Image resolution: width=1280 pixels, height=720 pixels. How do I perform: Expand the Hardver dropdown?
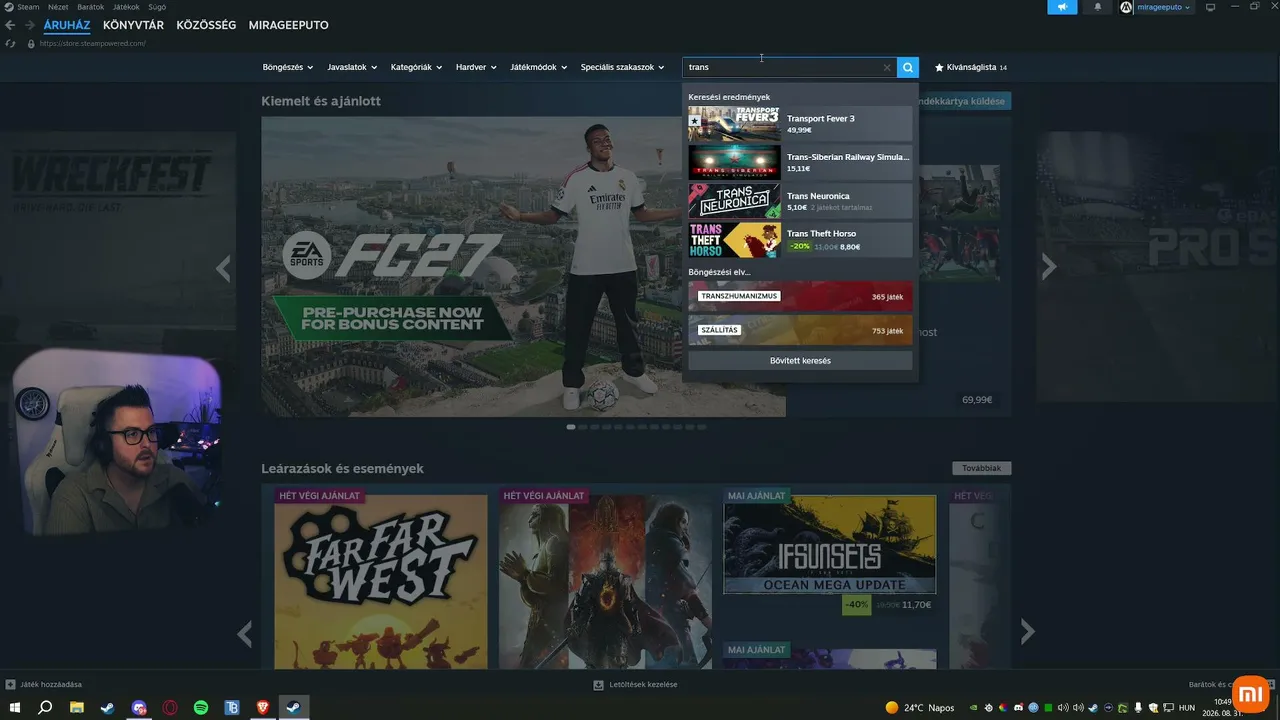coord(476,68)
